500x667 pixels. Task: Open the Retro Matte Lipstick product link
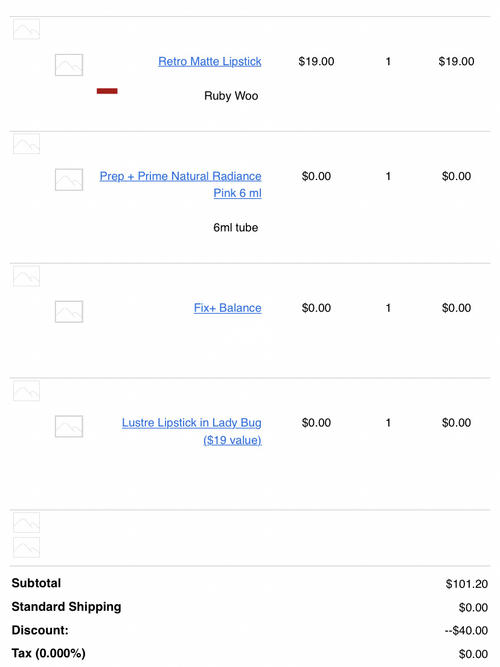[210, 62]
